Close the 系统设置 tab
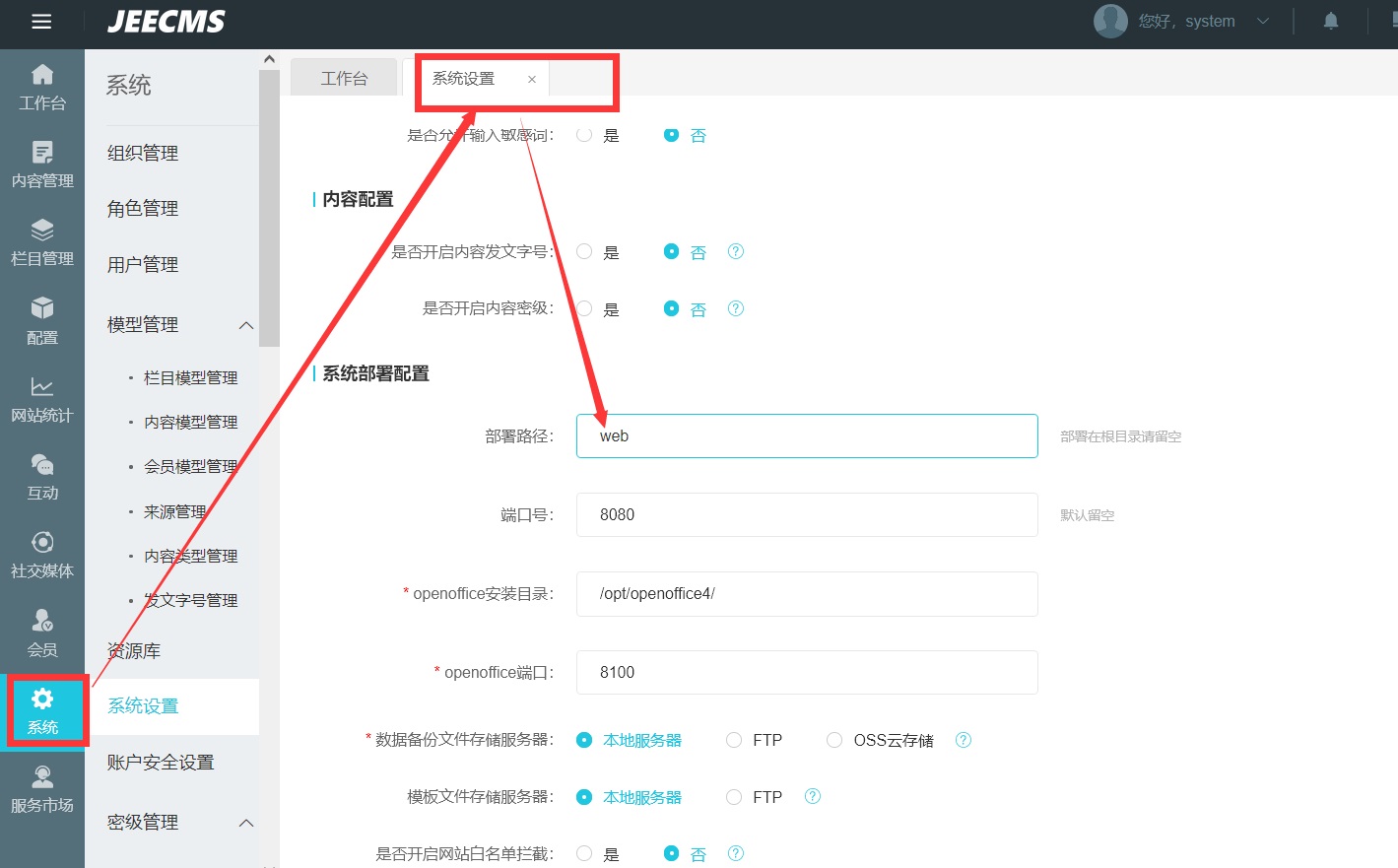Screen dimensions: 1398x868 coord(532,79)
